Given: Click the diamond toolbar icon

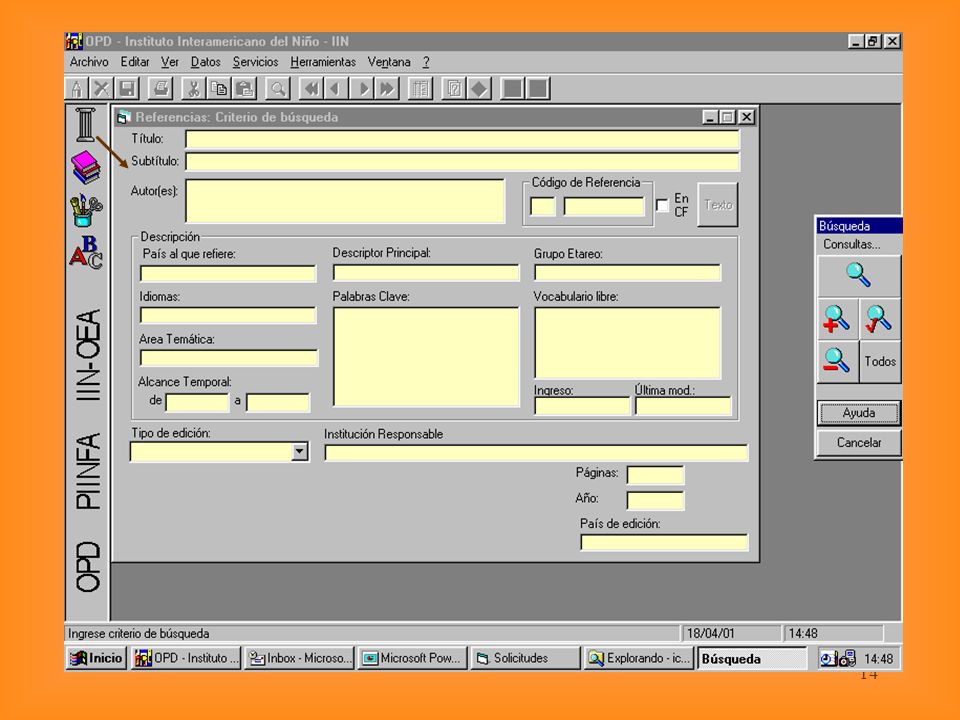Looking at the screenshot, I should click(x=479, y=89).
